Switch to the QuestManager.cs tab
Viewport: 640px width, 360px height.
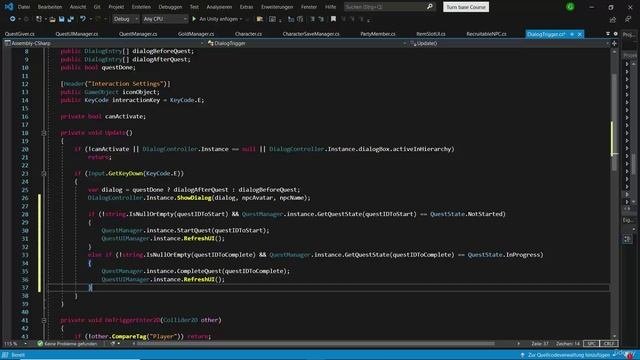(138, 34)
